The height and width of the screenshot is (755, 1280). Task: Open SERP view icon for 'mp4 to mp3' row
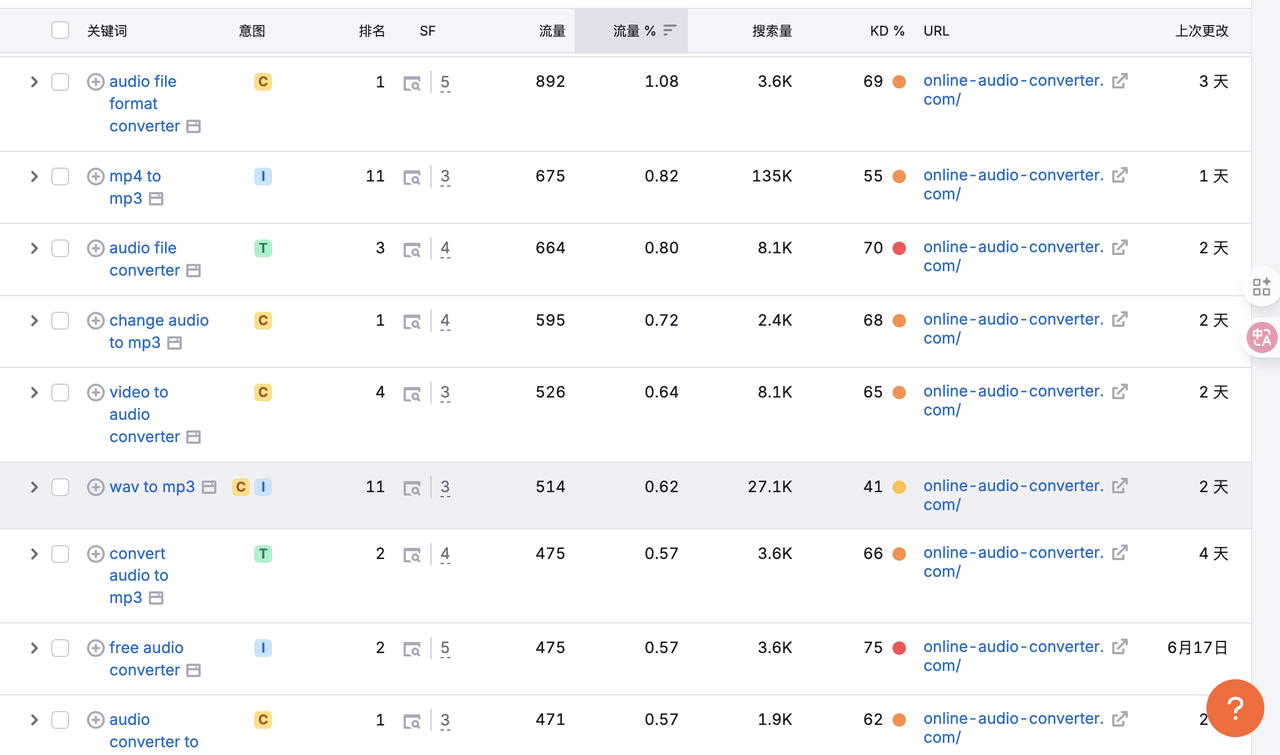[x=412, y=177]
